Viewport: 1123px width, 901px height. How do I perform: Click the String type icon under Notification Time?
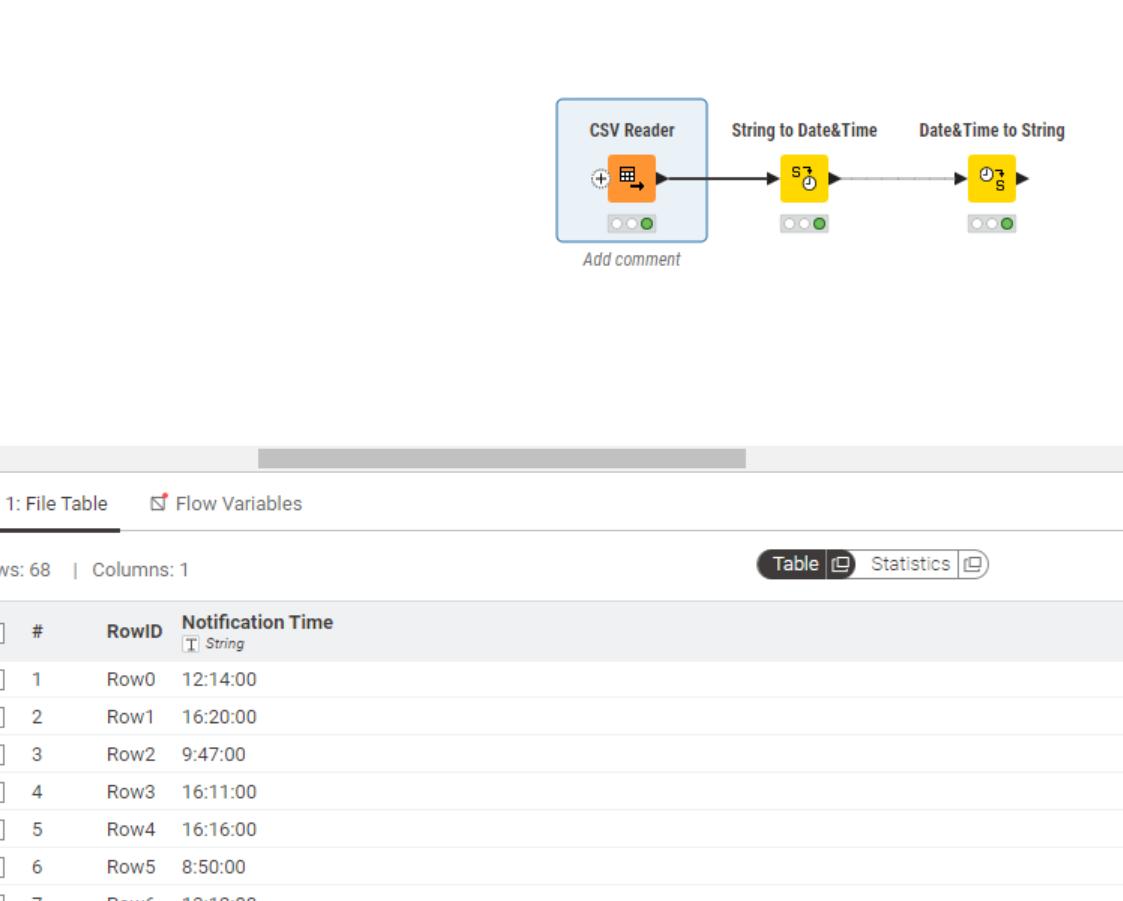[x=190, y=644]
